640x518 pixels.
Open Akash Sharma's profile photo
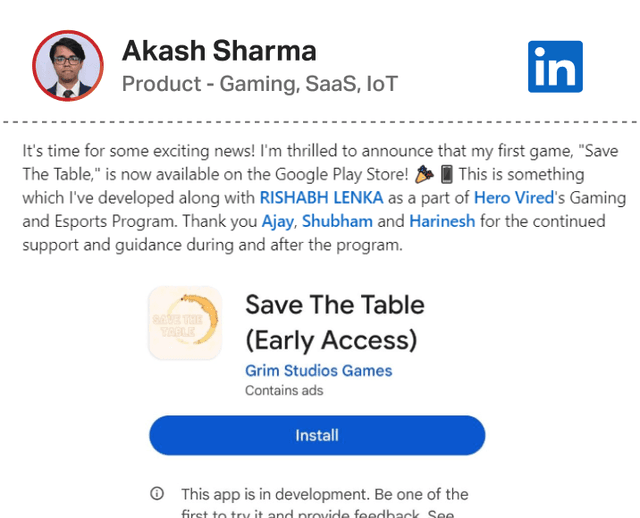click(x=68, y=66)
